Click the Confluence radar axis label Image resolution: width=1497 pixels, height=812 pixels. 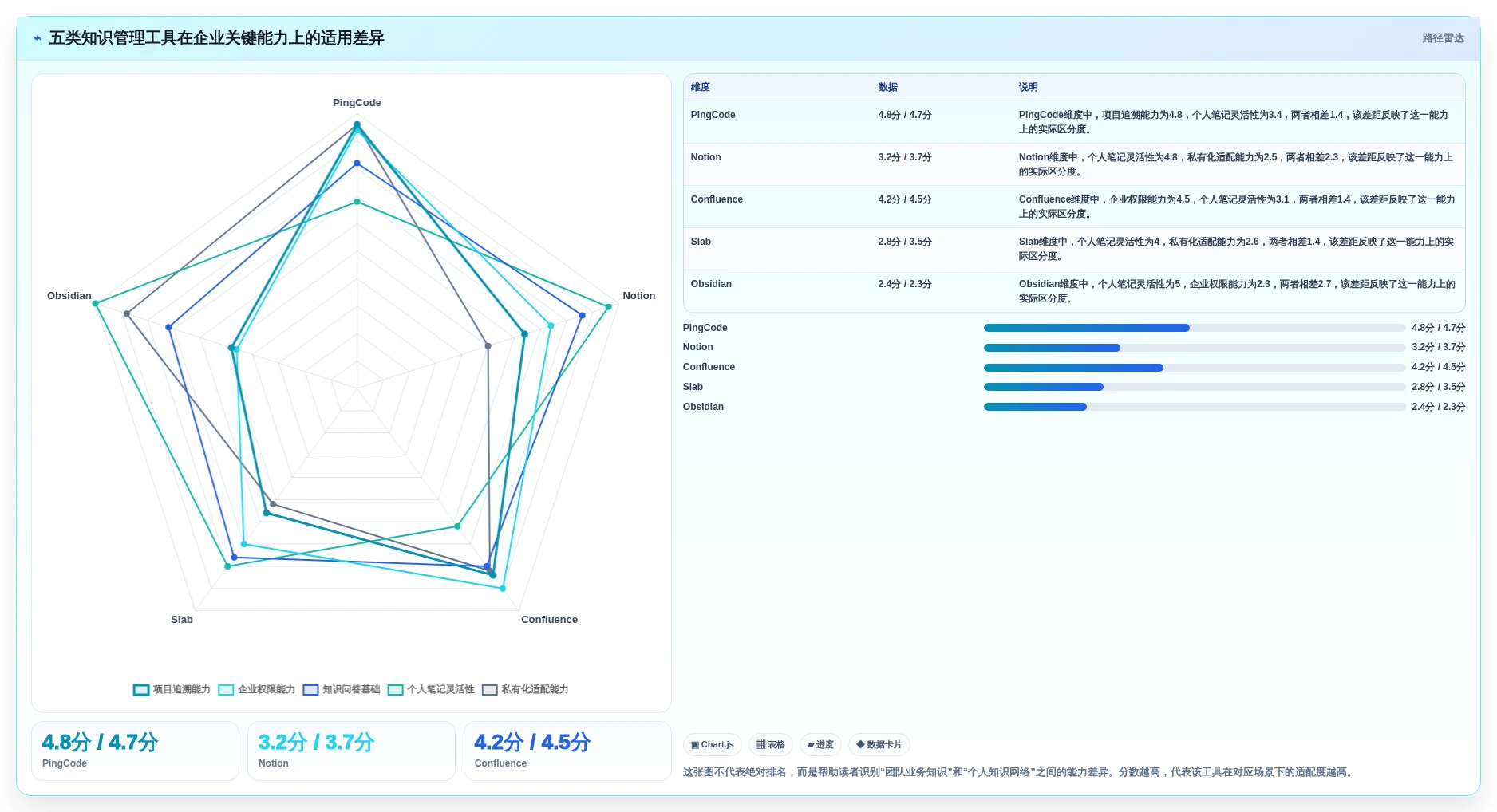pyautogui.click(x=549, y=620)
